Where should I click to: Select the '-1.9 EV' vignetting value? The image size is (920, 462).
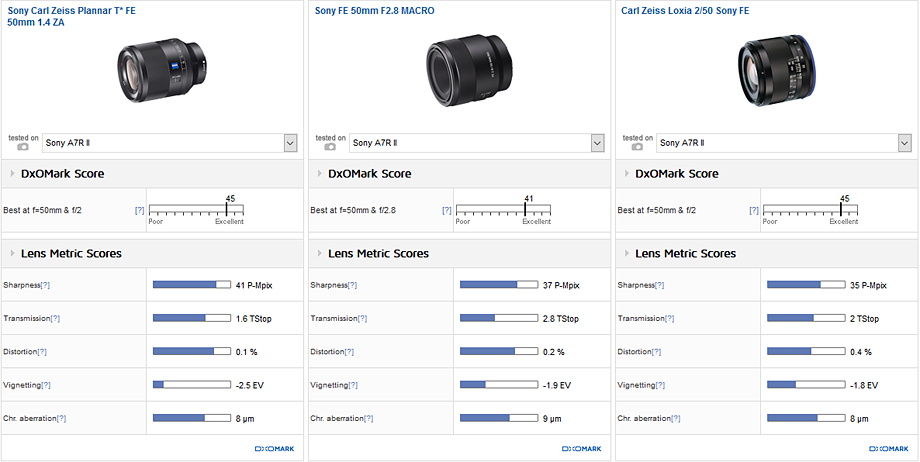click(x=557, y=386)
